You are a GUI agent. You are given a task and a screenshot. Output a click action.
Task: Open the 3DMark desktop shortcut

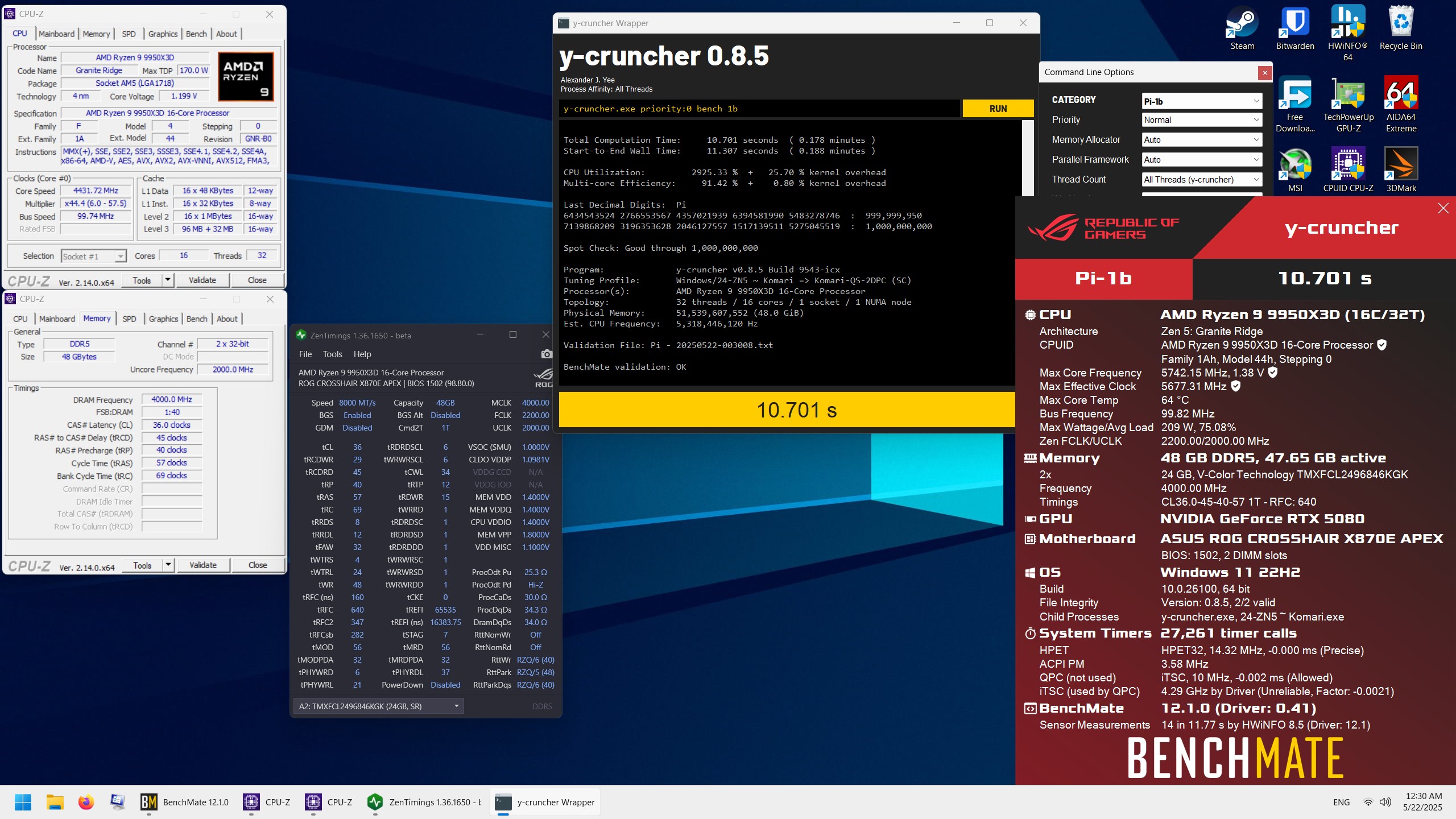coord(1401,169)
